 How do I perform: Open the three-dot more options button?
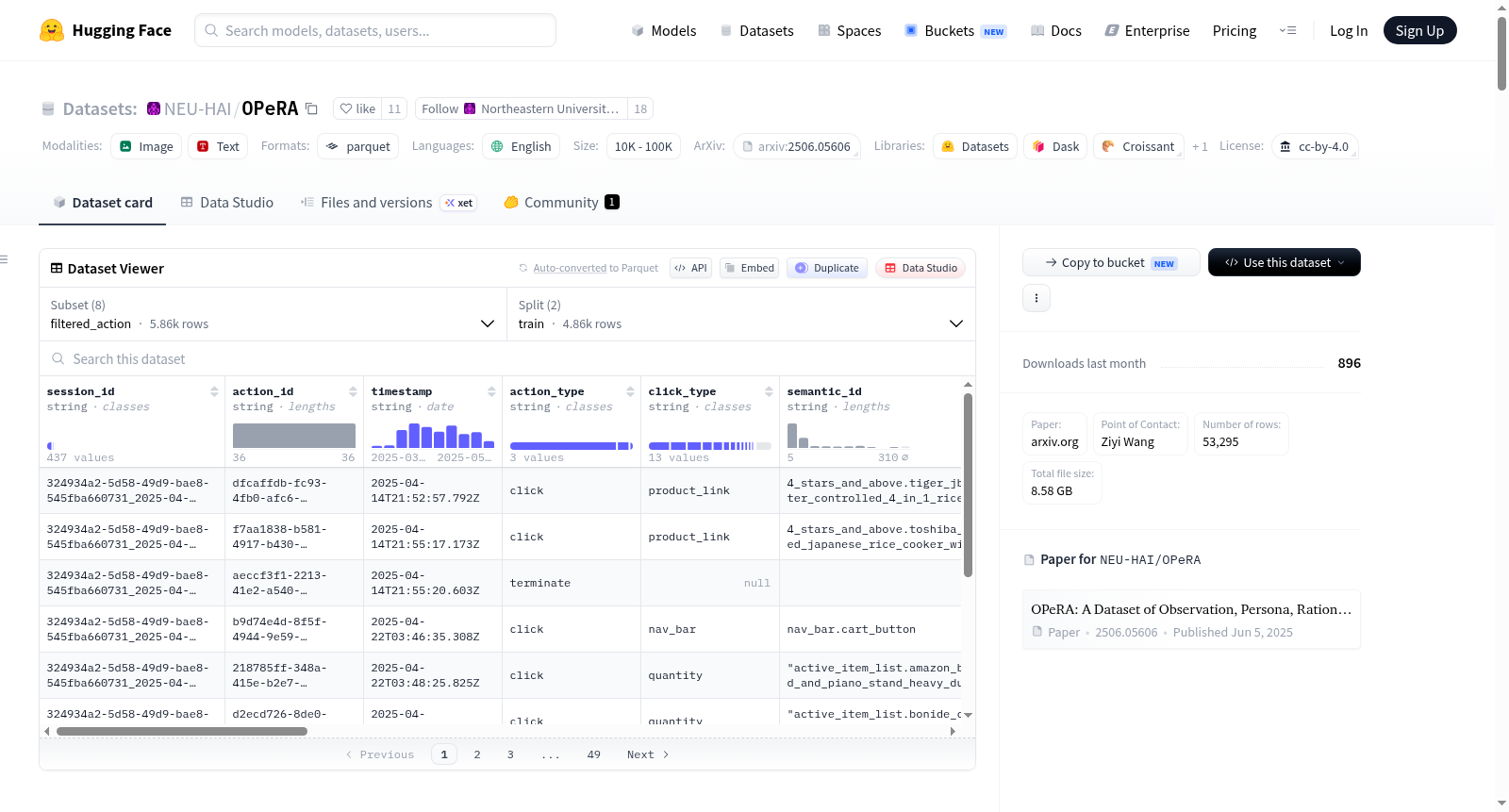(x=1036, y=298)
